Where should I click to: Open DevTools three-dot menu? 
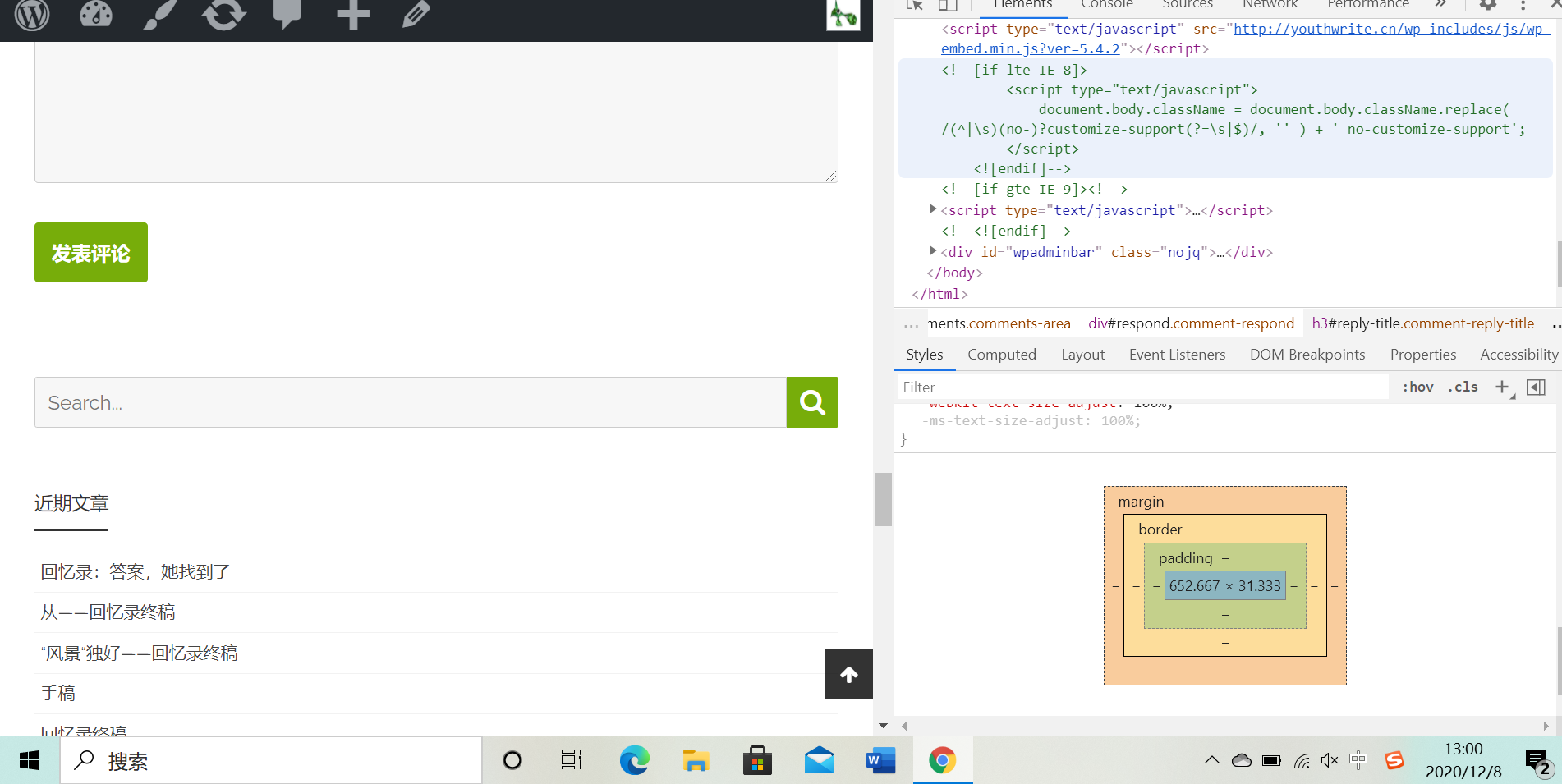(x=1523, y=5)
